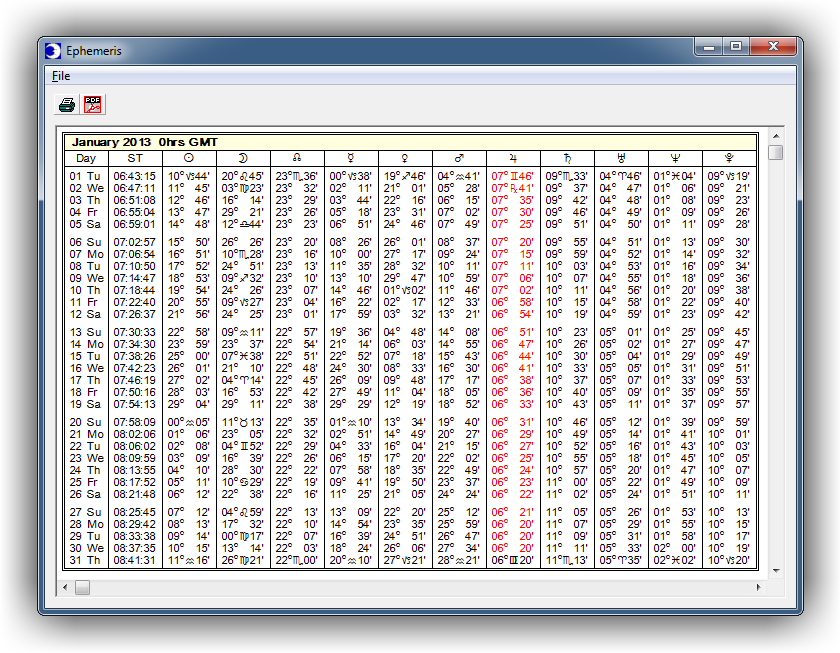The height and width of the screenshot is (653, 840).
Task: Close the Ephemeris window
Action: (x=773, y=47)
